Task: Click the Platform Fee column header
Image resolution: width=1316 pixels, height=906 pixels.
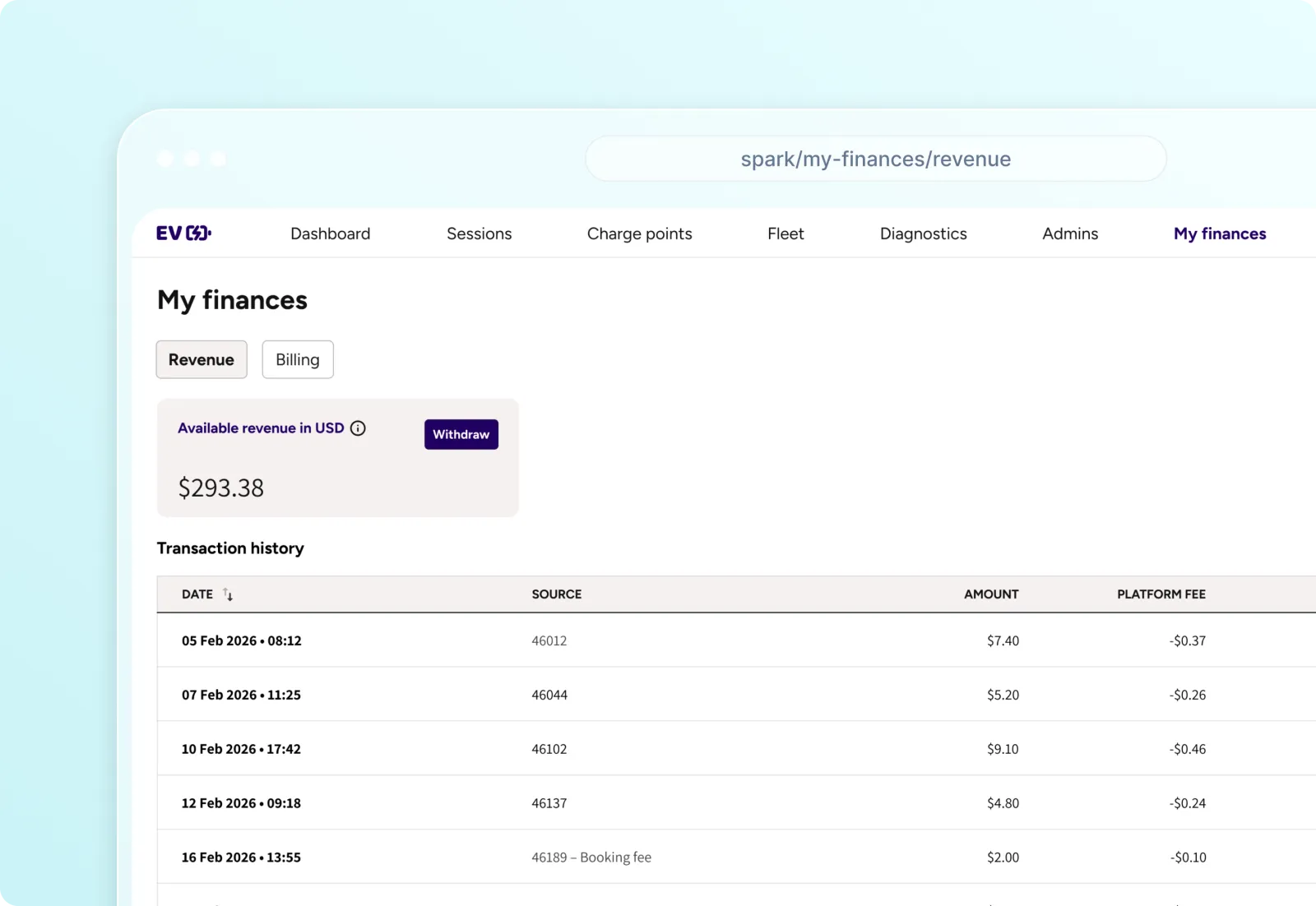Action: tap(1161, 594)
